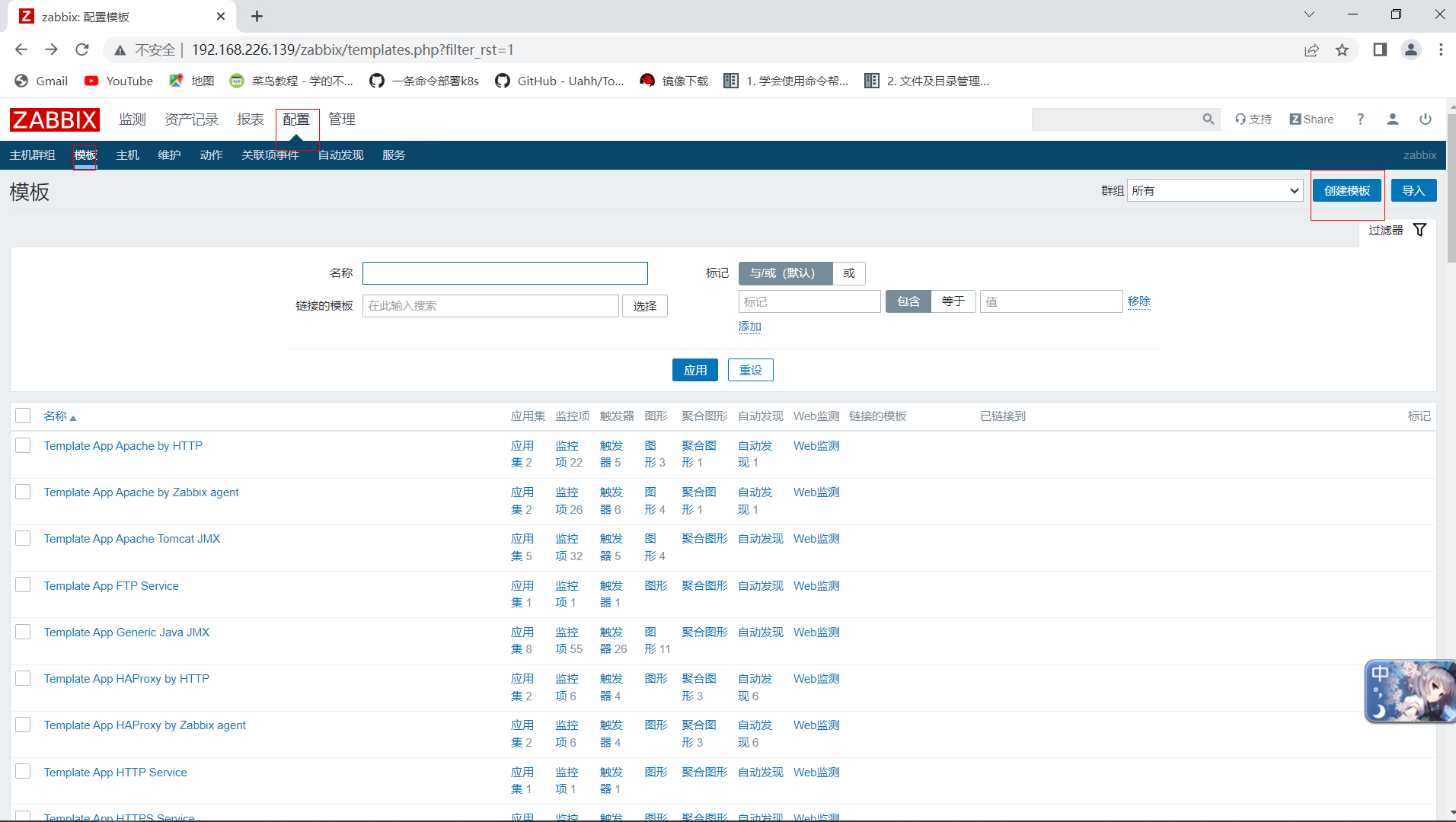Switch tag matching to 或 mode
Viewport: 1456px width, 822px height.
[x=848, y=273]
